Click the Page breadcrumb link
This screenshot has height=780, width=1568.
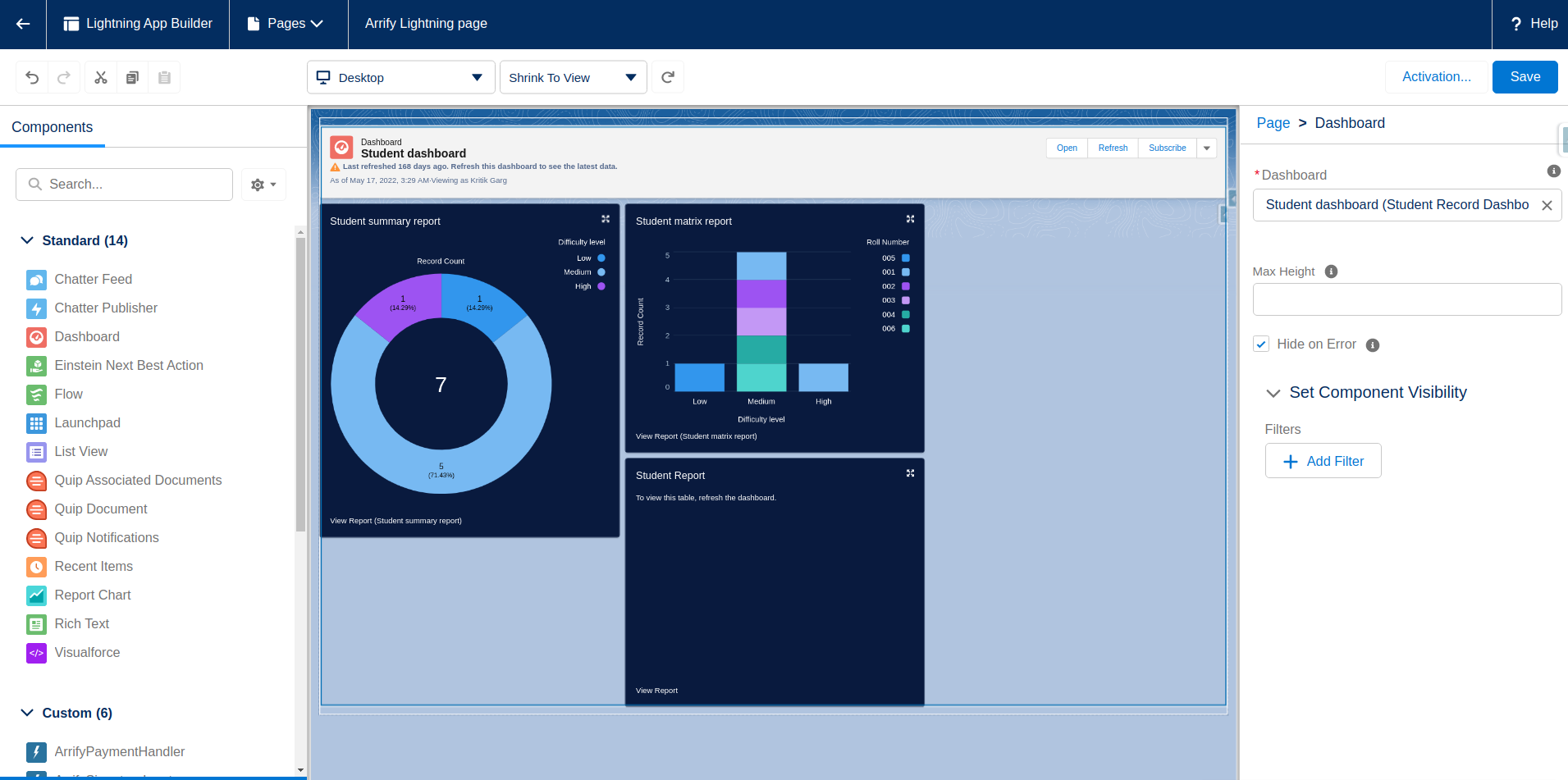click(x=1273, y=123)
